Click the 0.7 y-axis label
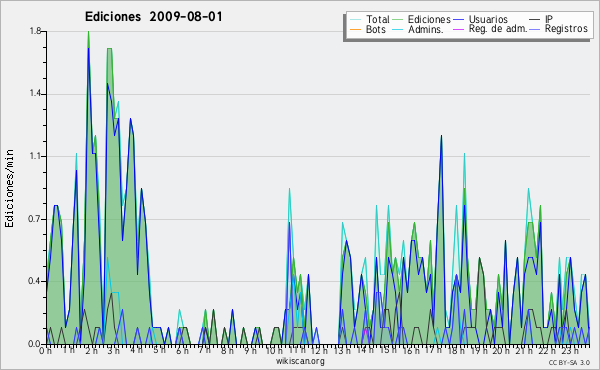Screen dimensions: 600x370 (x=35, y=219)
